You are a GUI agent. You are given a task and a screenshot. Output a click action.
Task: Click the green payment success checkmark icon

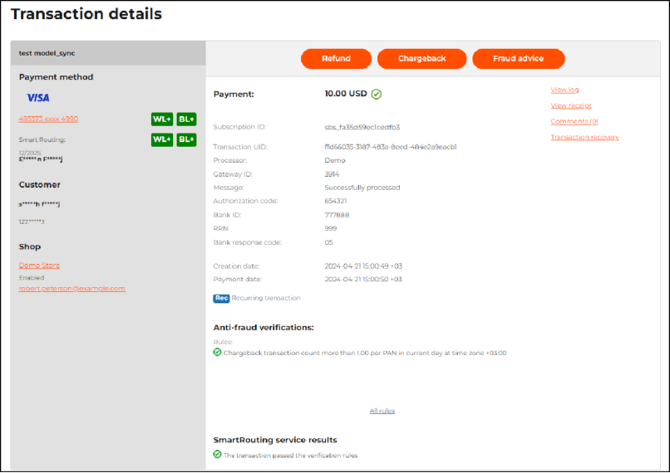tap(376, 95)
